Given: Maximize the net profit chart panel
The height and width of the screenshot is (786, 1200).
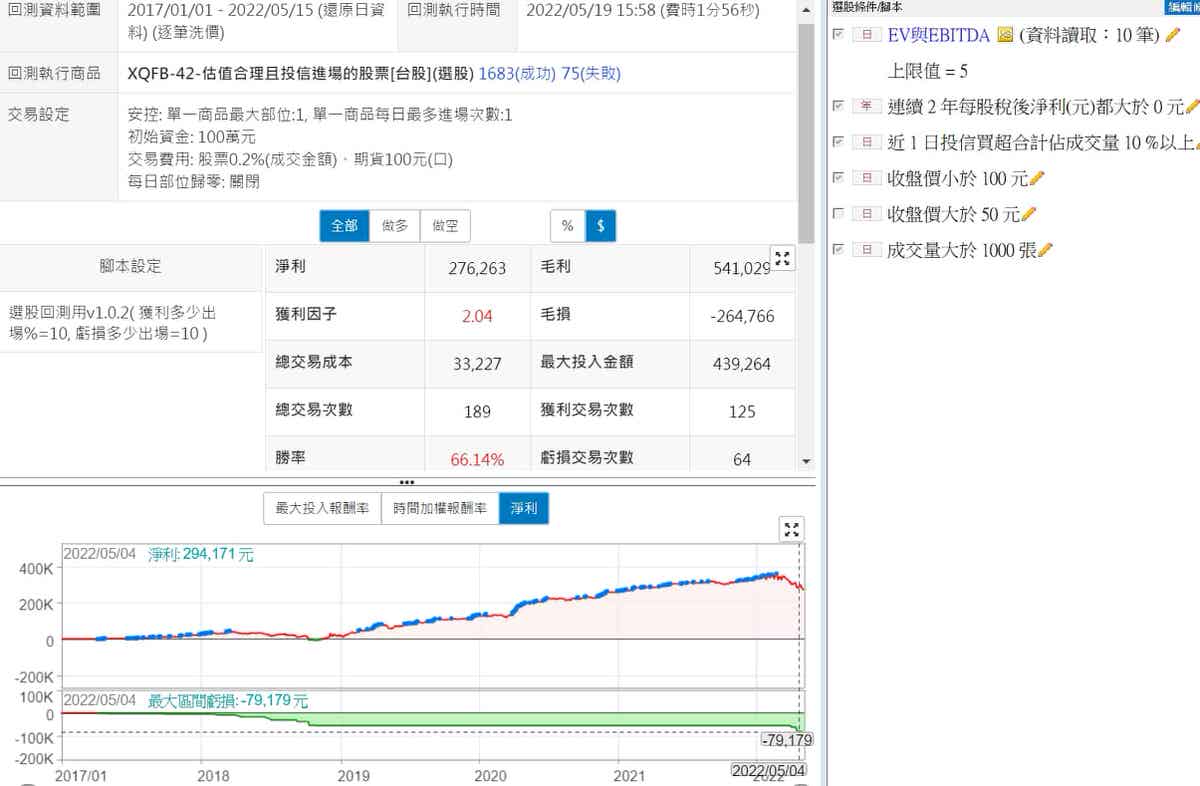Looking at the screenshot, I should pos(791,529).
